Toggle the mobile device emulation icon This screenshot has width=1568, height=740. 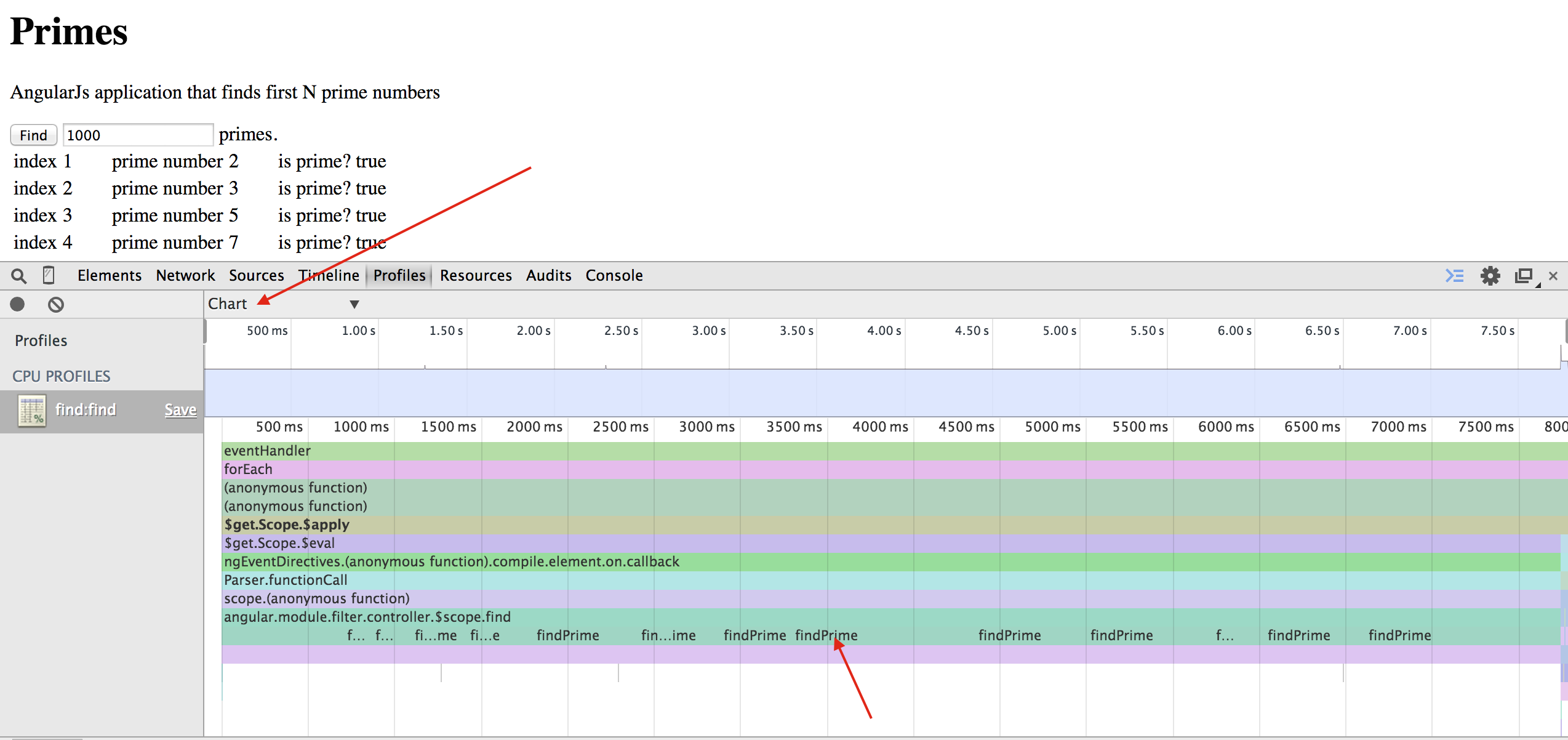pos(49,275)
